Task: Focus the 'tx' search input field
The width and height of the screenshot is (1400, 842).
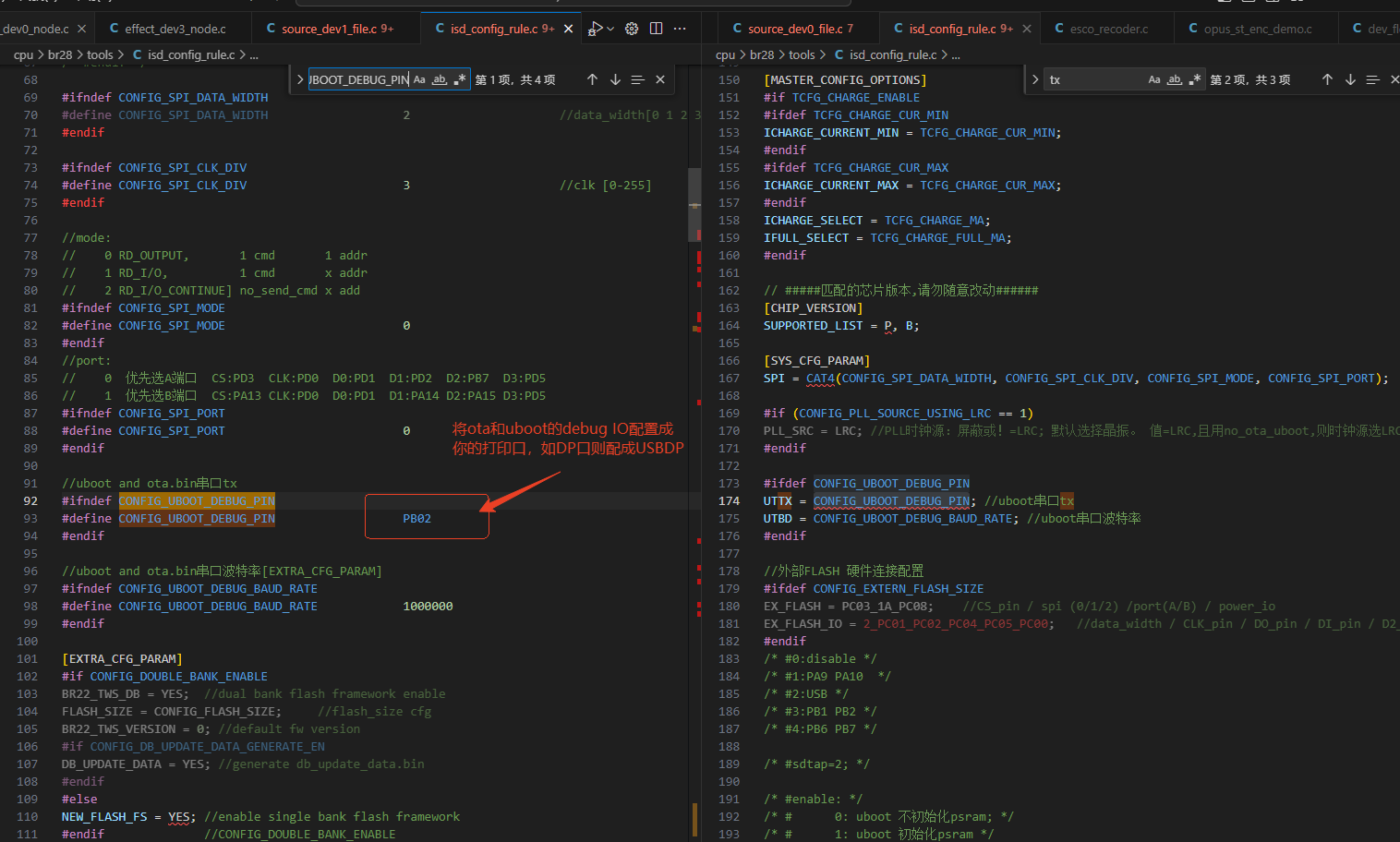Action: coord(1094,79)
